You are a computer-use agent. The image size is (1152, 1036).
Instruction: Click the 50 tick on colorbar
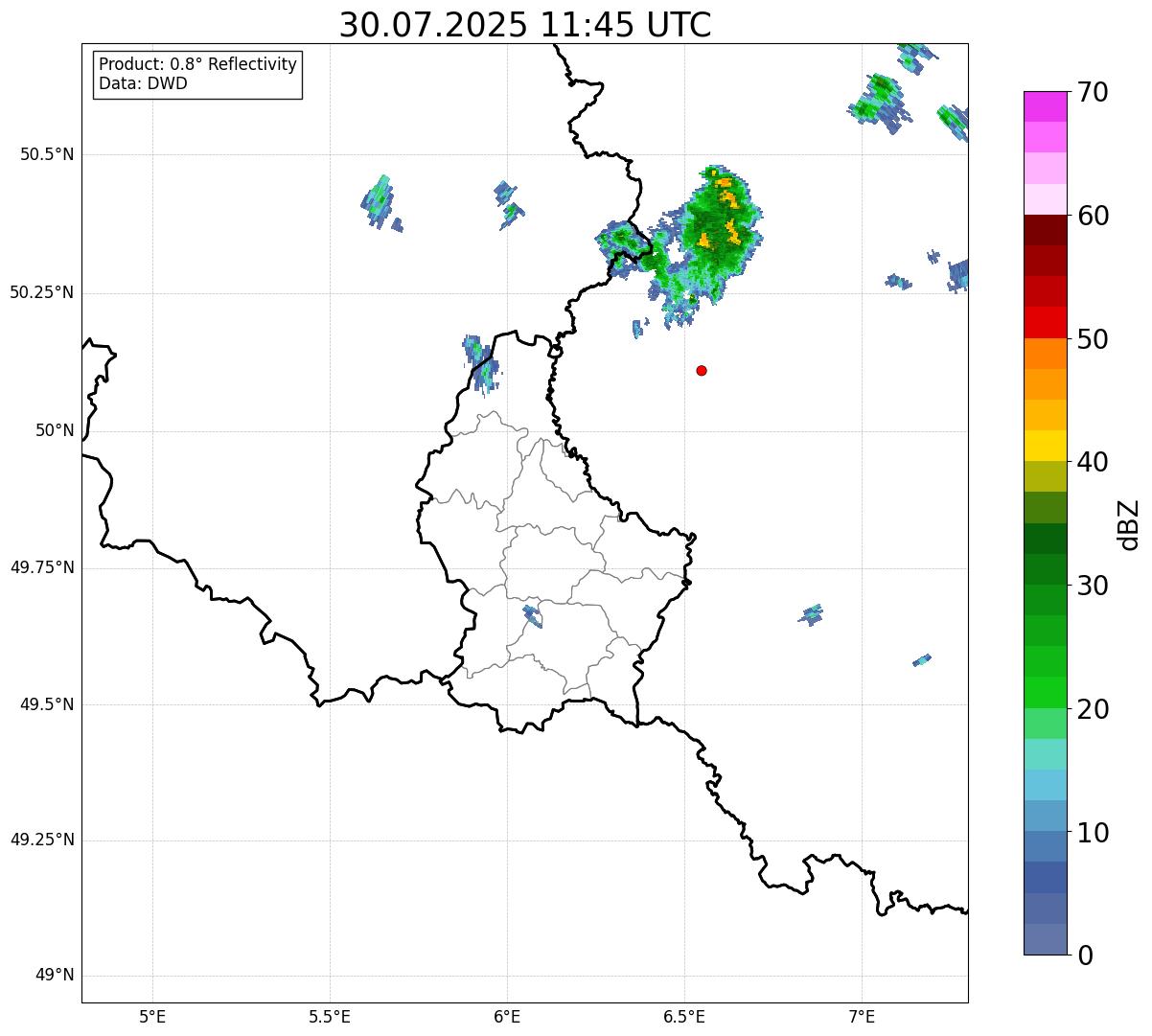pos(1093,339)
